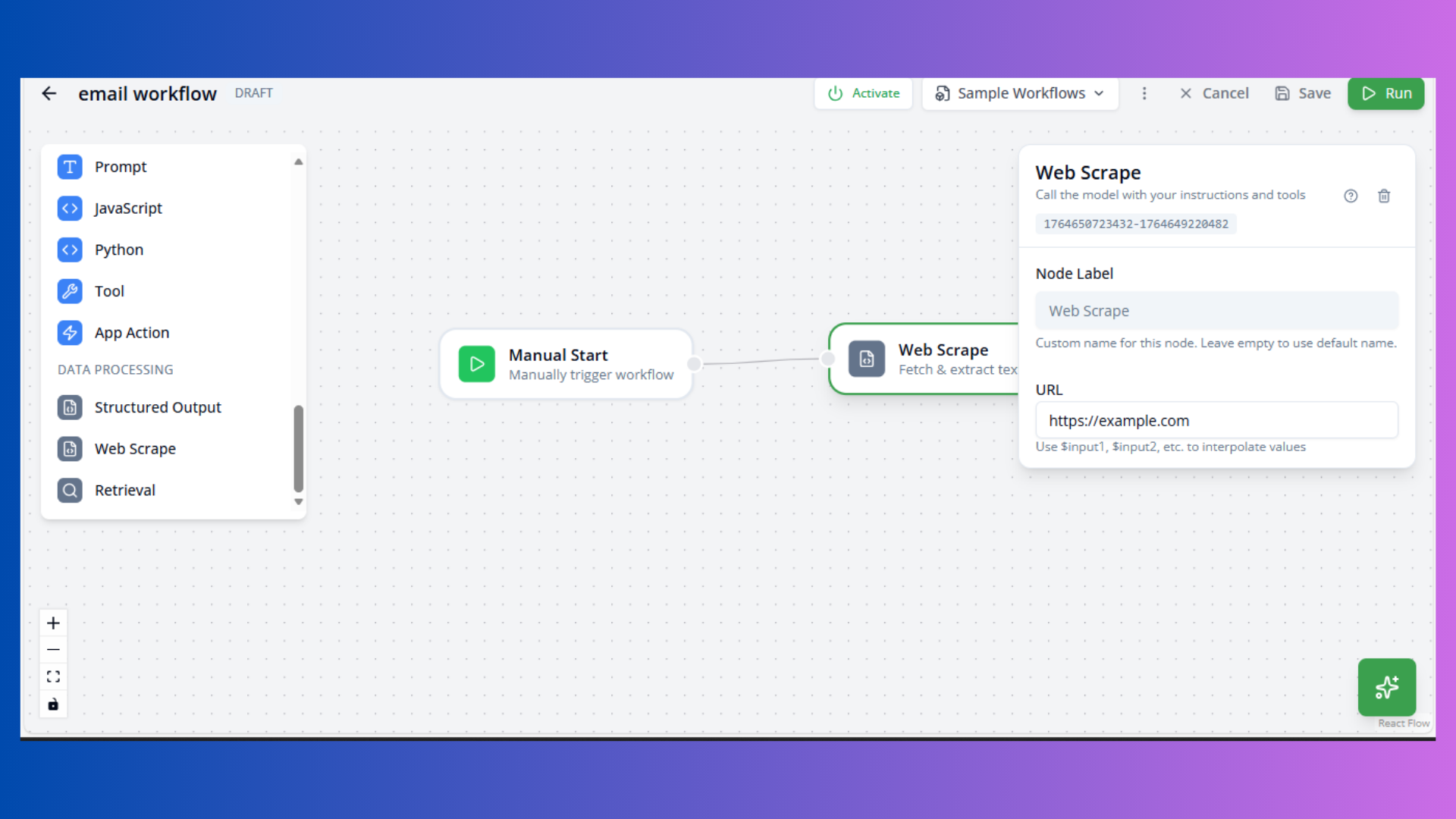1456x819 pixels.
Task: Open the Sample Workflows dropdown
Action: pyautogui.click(x=1020, y=93)
